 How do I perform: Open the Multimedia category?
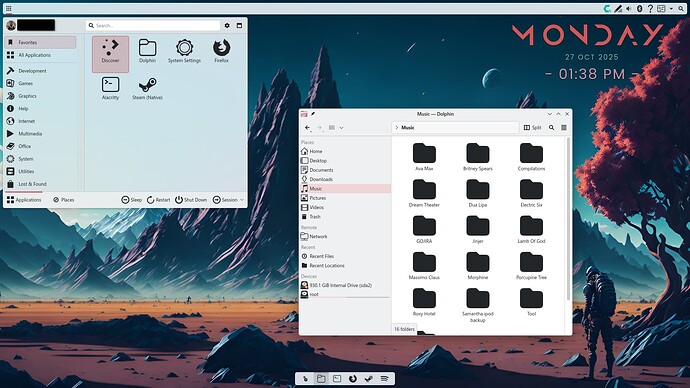coord(40,134)
